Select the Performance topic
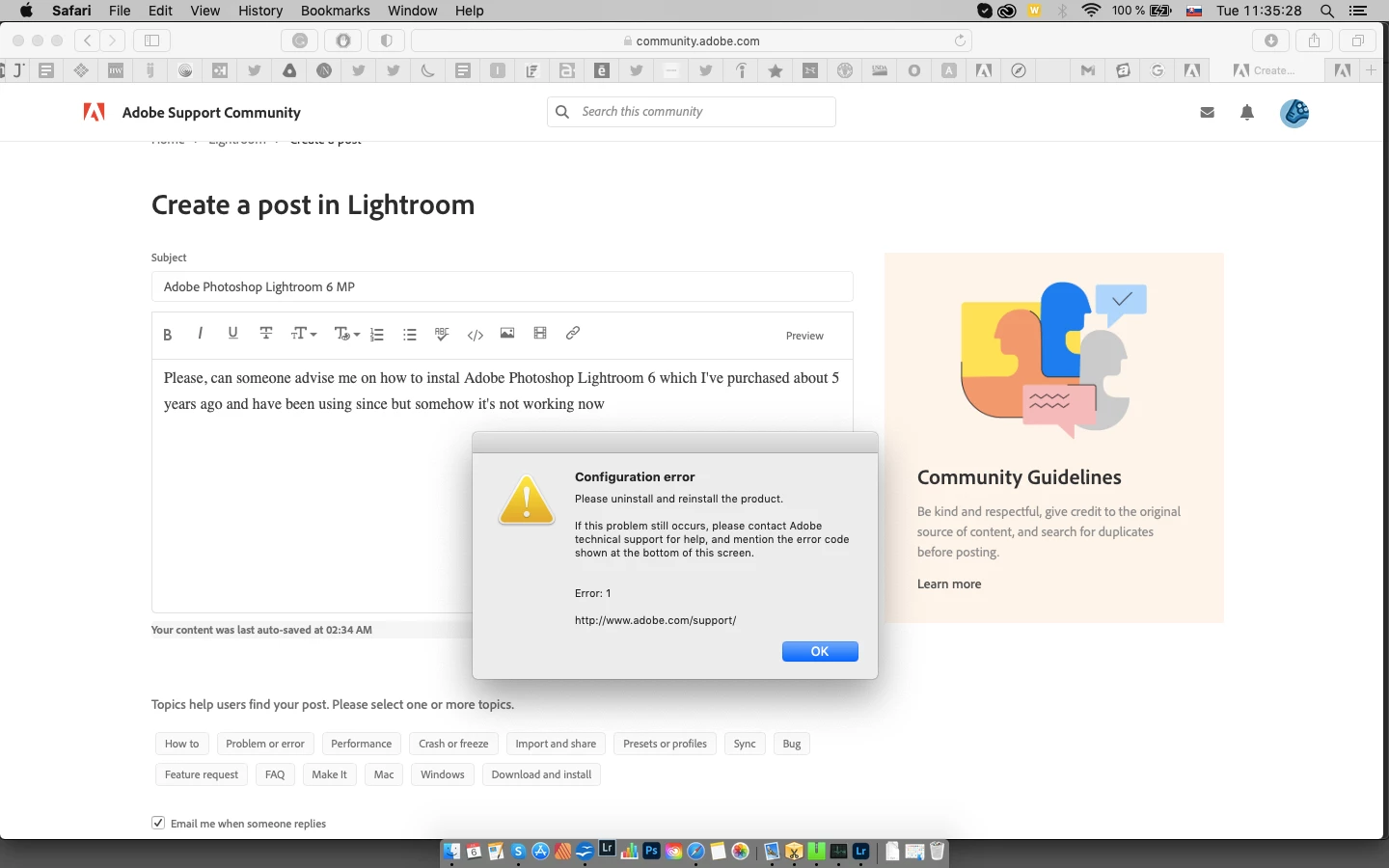The image size is (1389, 868). (x=361, y=744)
